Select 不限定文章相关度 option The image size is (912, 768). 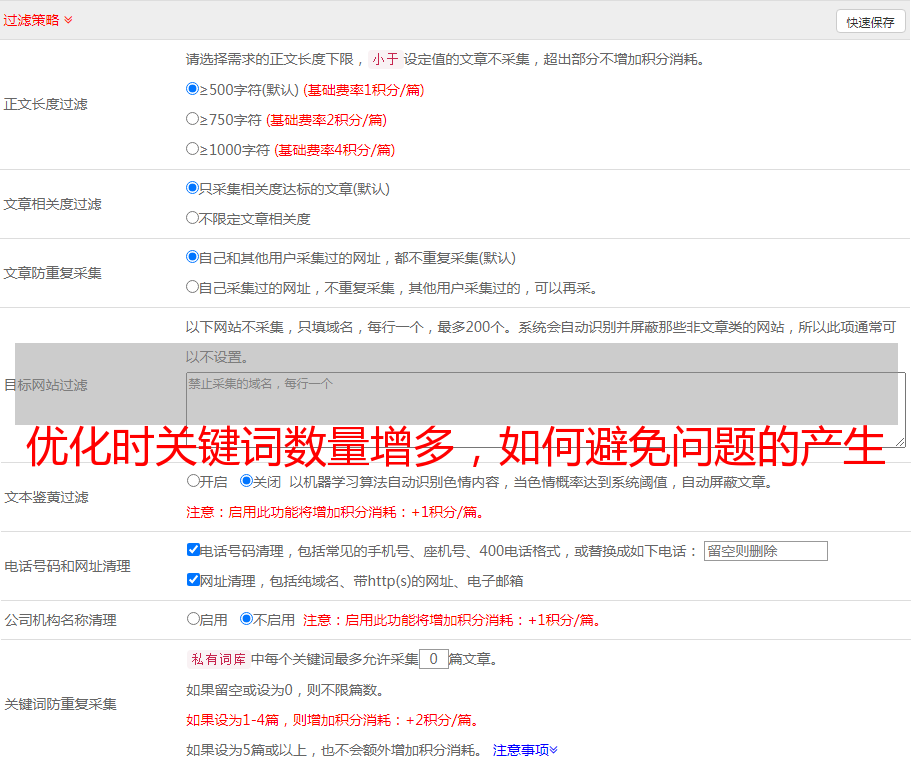[193, 218]
